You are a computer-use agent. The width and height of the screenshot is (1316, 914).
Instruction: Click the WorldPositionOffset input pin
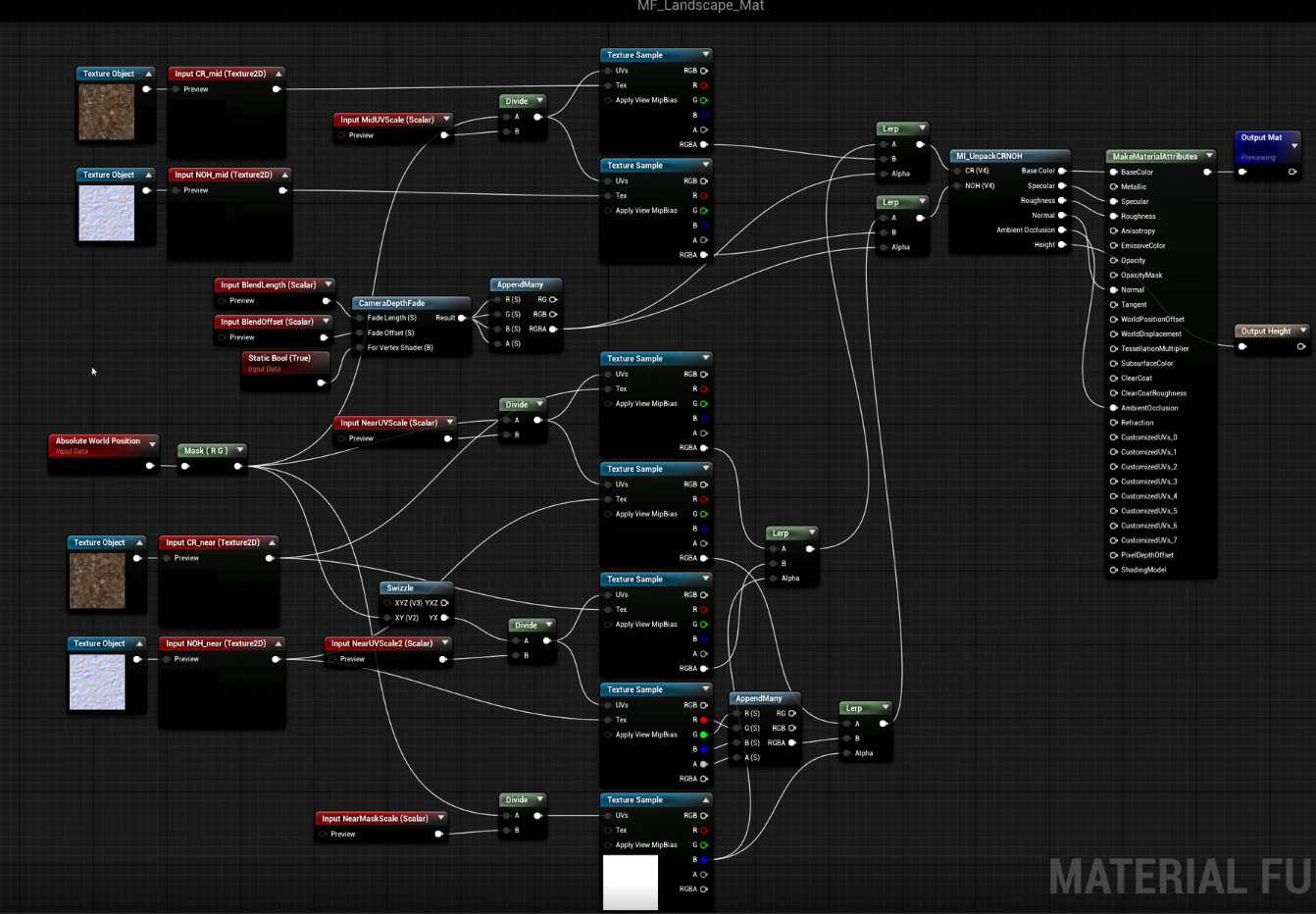pos(1114,319)
